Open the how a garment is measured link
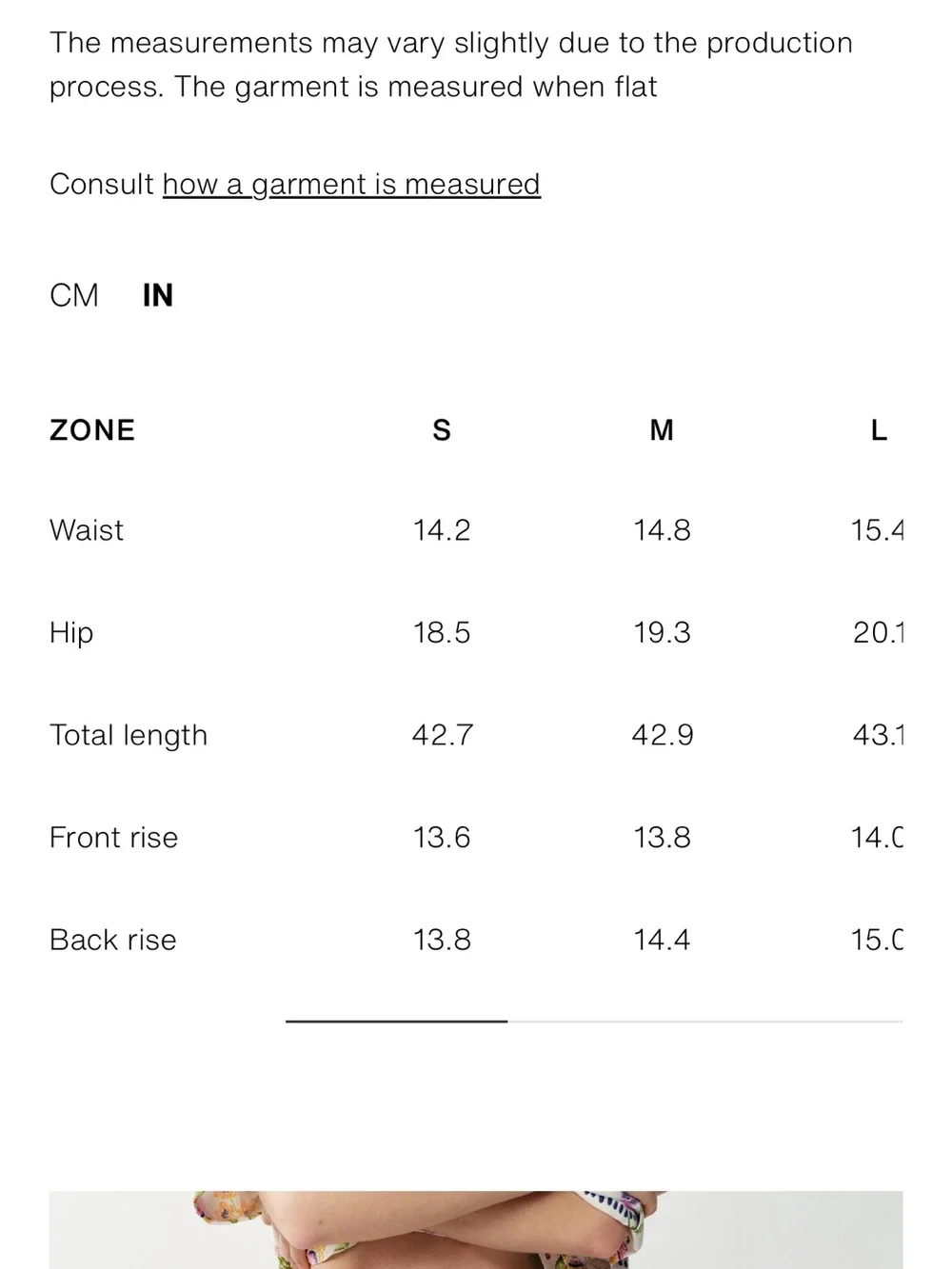 coord(351,184)
